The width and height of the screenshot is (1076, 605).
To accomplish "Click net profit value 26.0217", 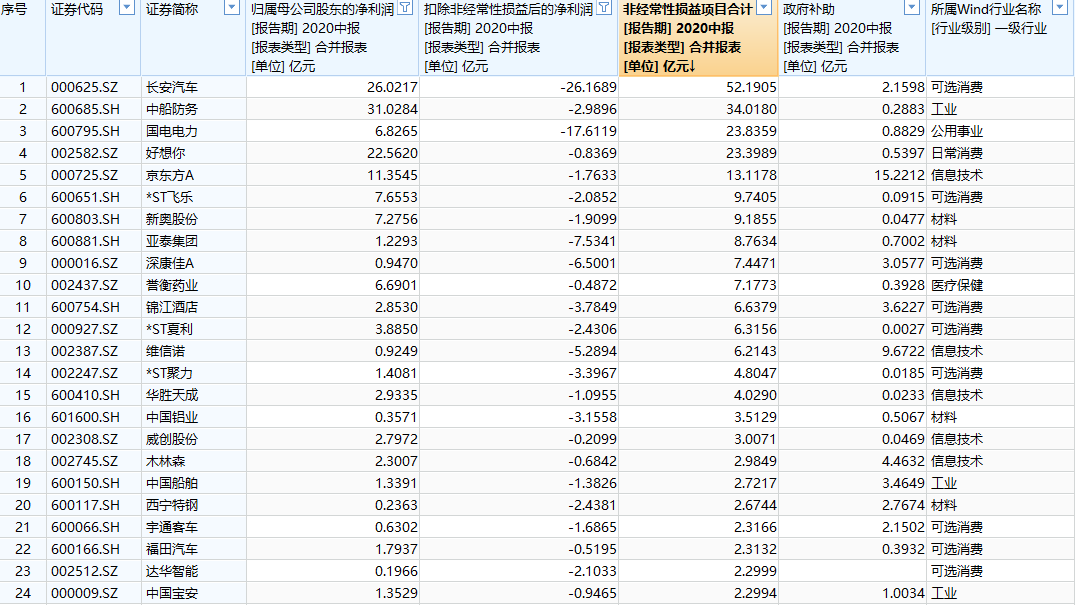I will (x=392, y=87).
